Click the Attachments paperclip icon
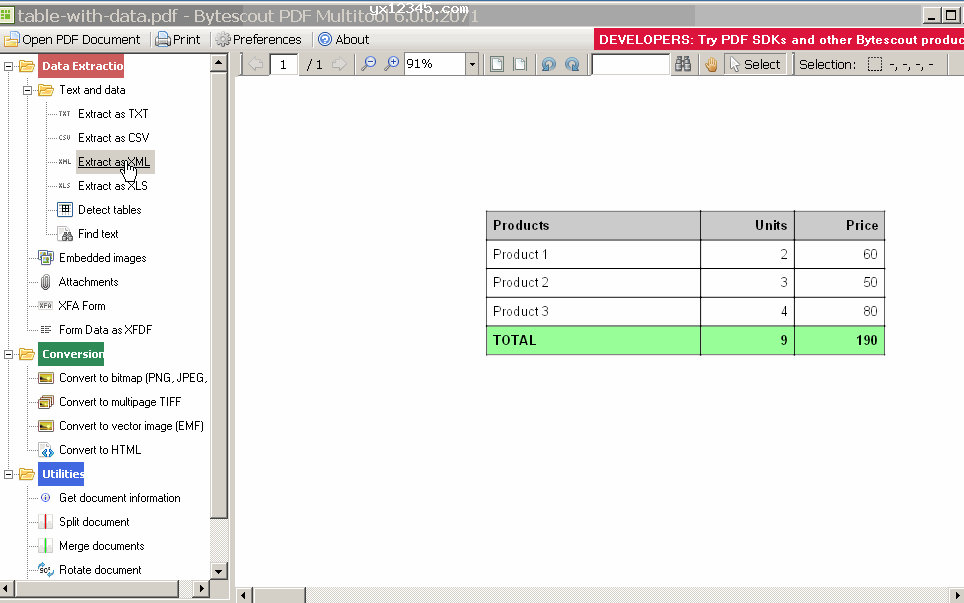Viewport: 964px width, 603px height. coord(45,282)
